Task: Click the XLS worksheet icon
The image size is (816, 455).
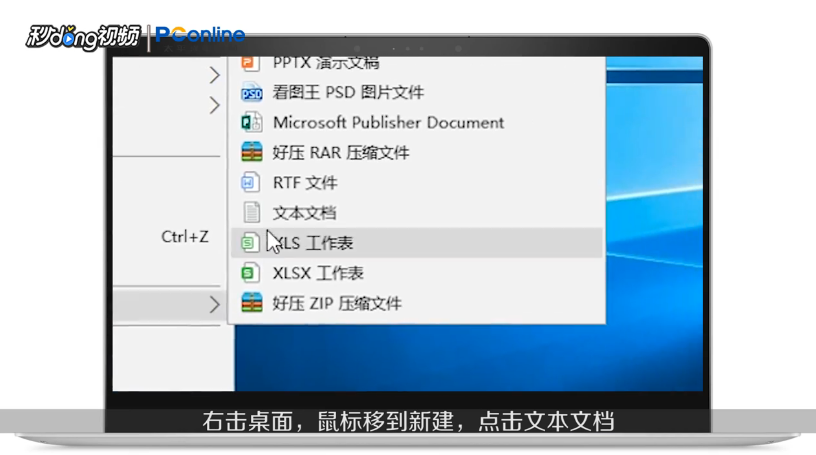Action: coord(250,243)
